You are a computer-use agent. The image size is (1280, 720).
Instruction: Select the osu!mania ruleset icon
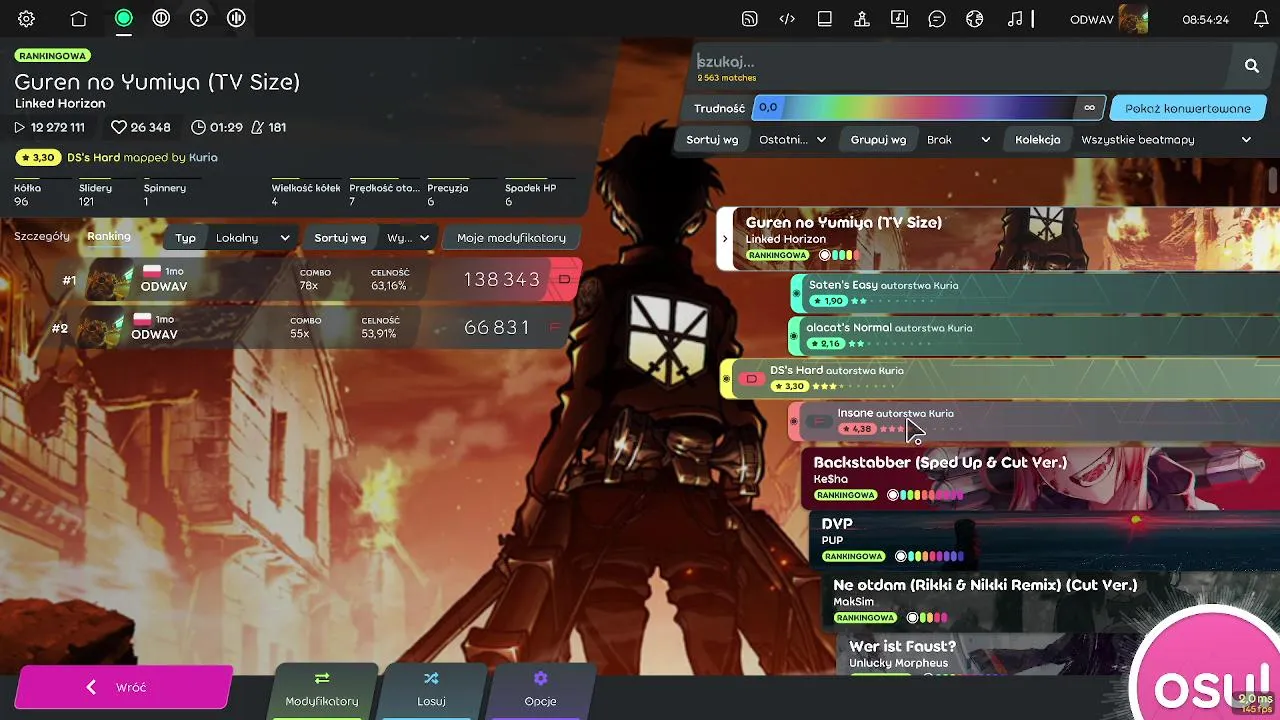[236, 18]
